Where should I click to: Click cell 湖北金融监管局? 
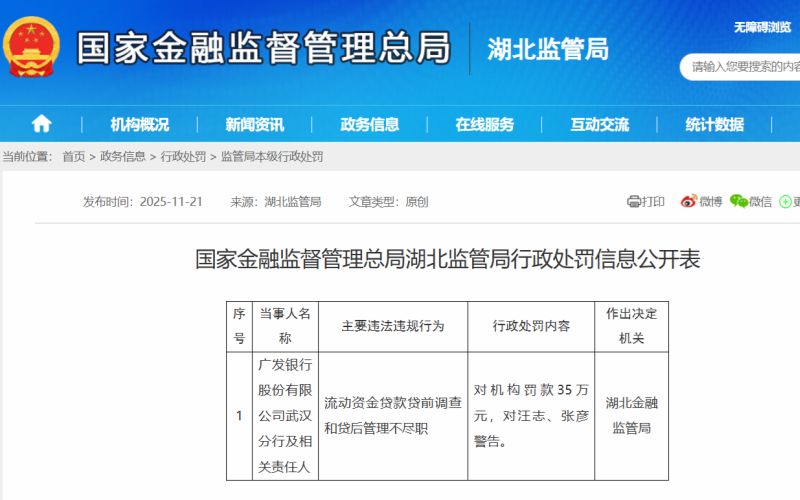click(632, 416)
